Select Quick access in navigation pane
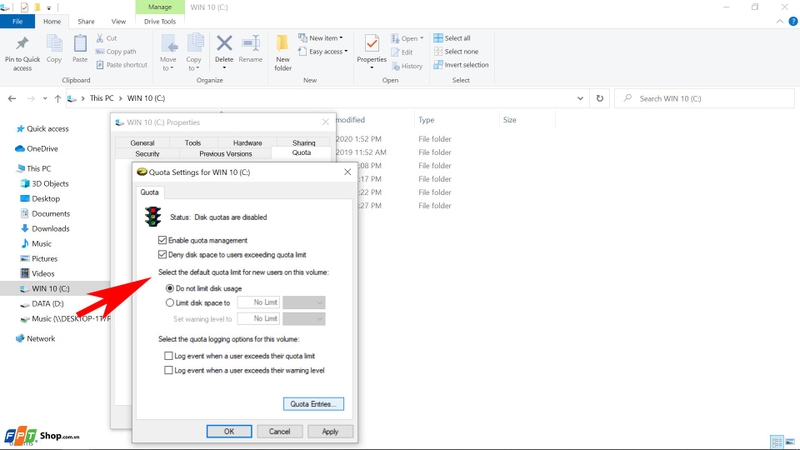 [47, 129]
